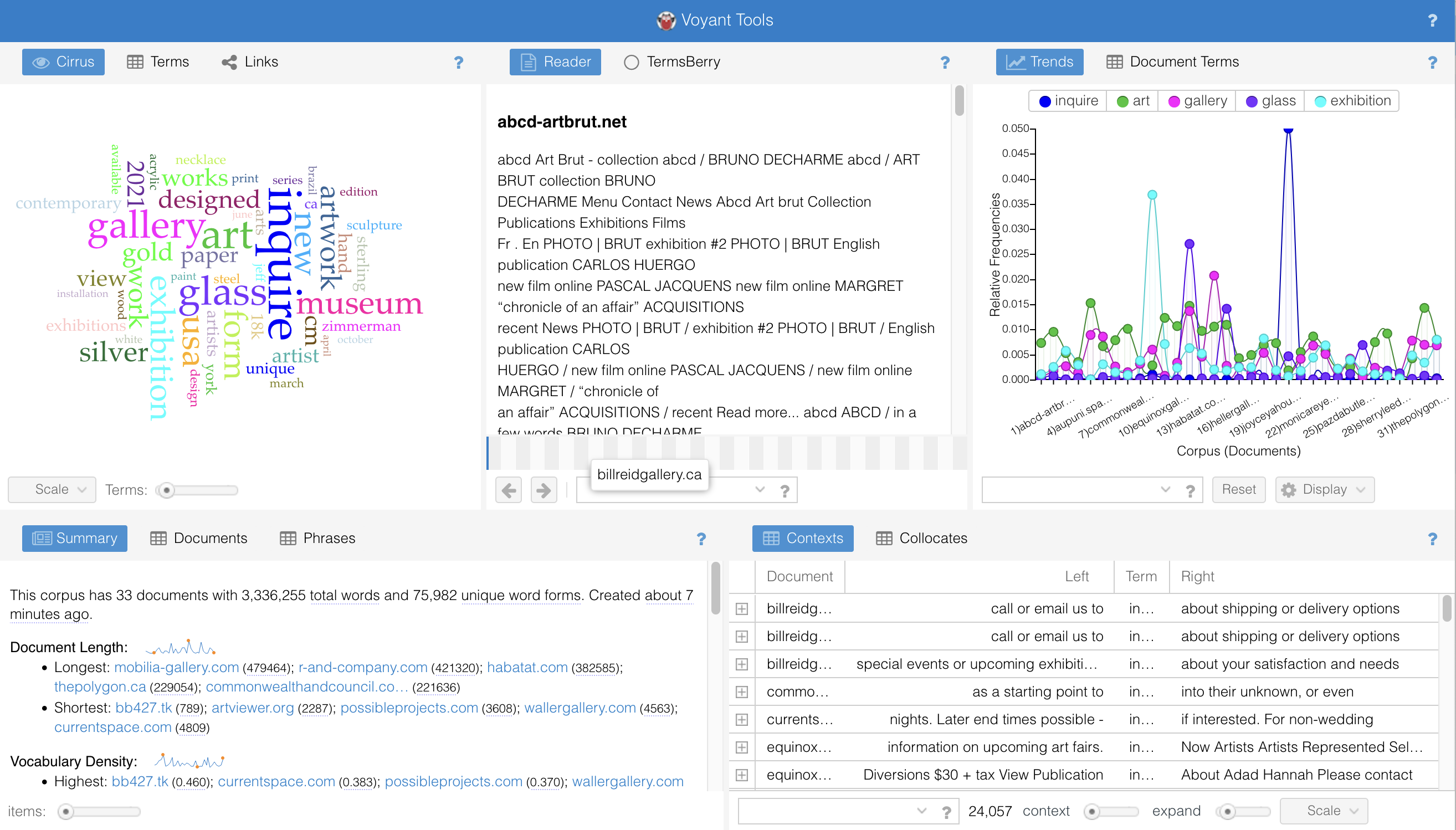
Task: Open the Collocates tab
Action: pos(921,538)
